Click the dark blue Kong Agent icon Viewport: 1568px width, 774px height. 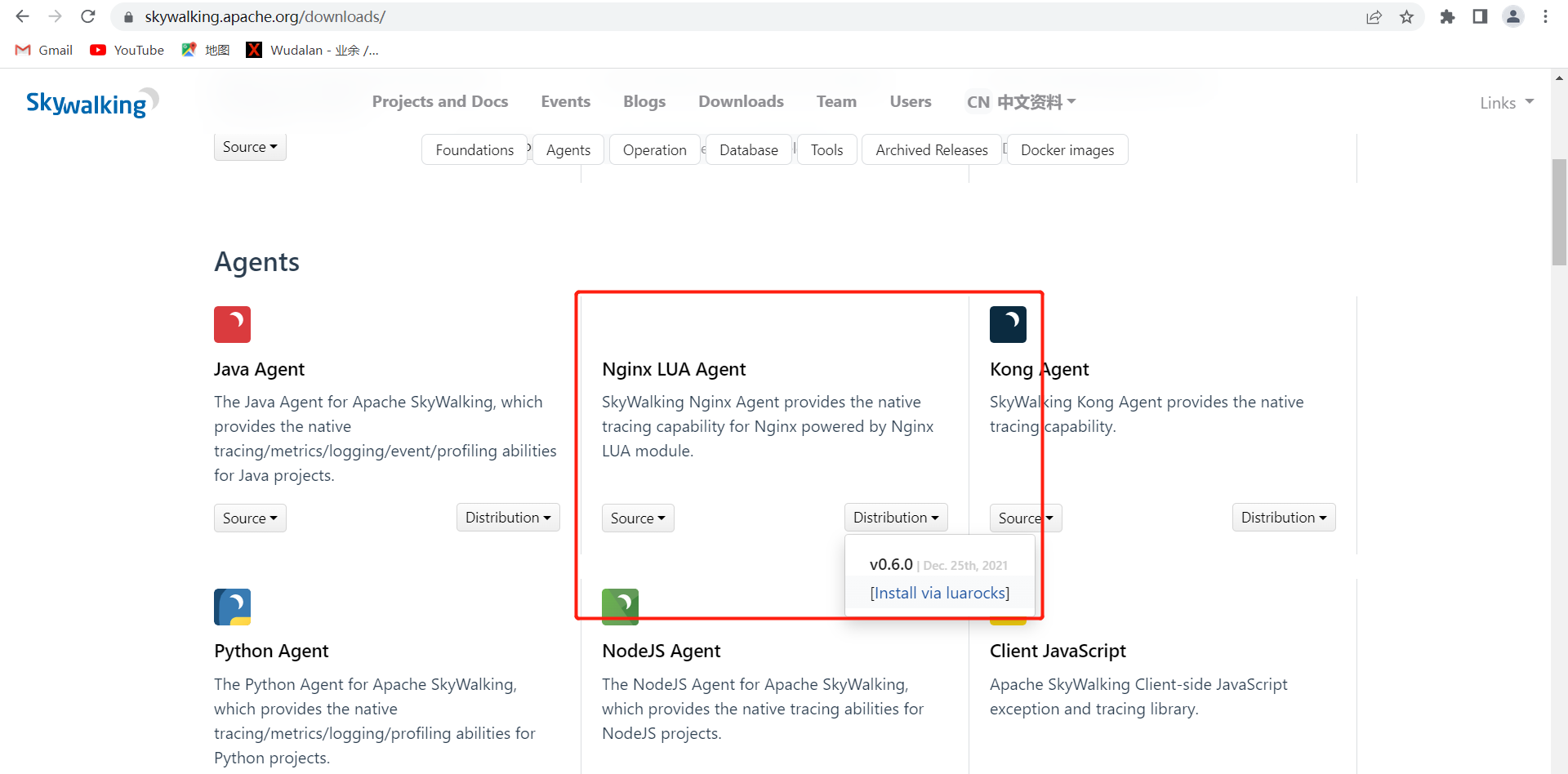[x=1008, y=324]
